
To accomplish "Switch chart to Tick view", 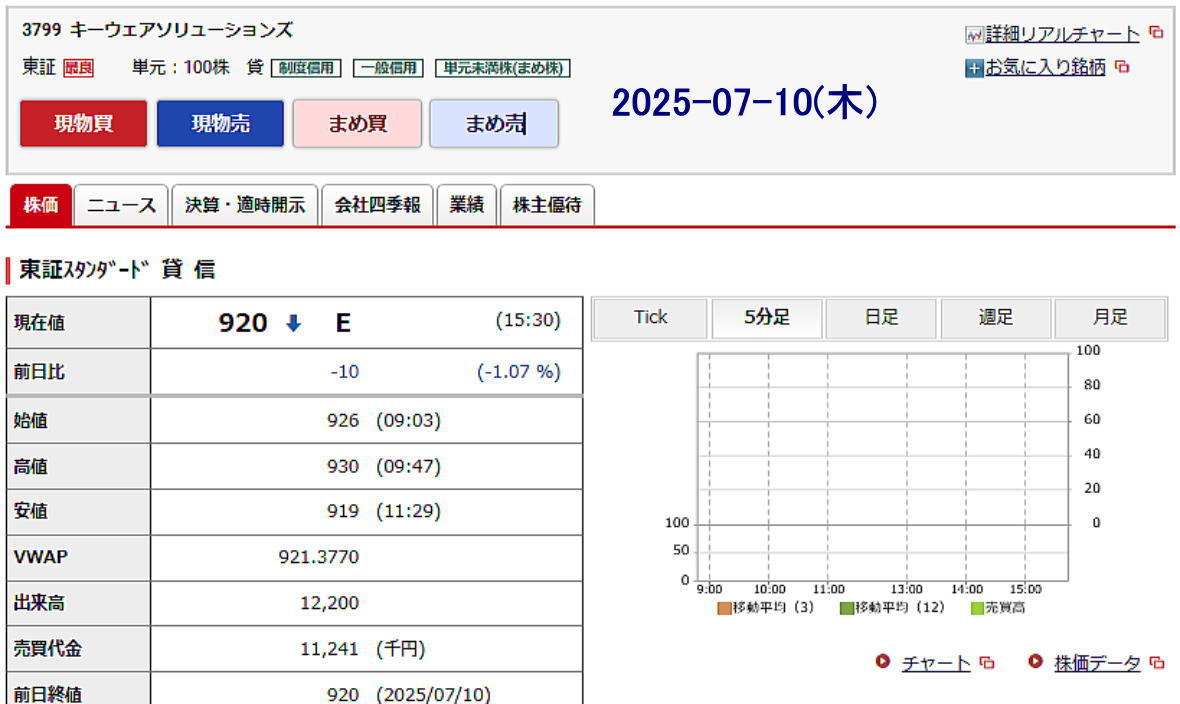I will [651, 318].
